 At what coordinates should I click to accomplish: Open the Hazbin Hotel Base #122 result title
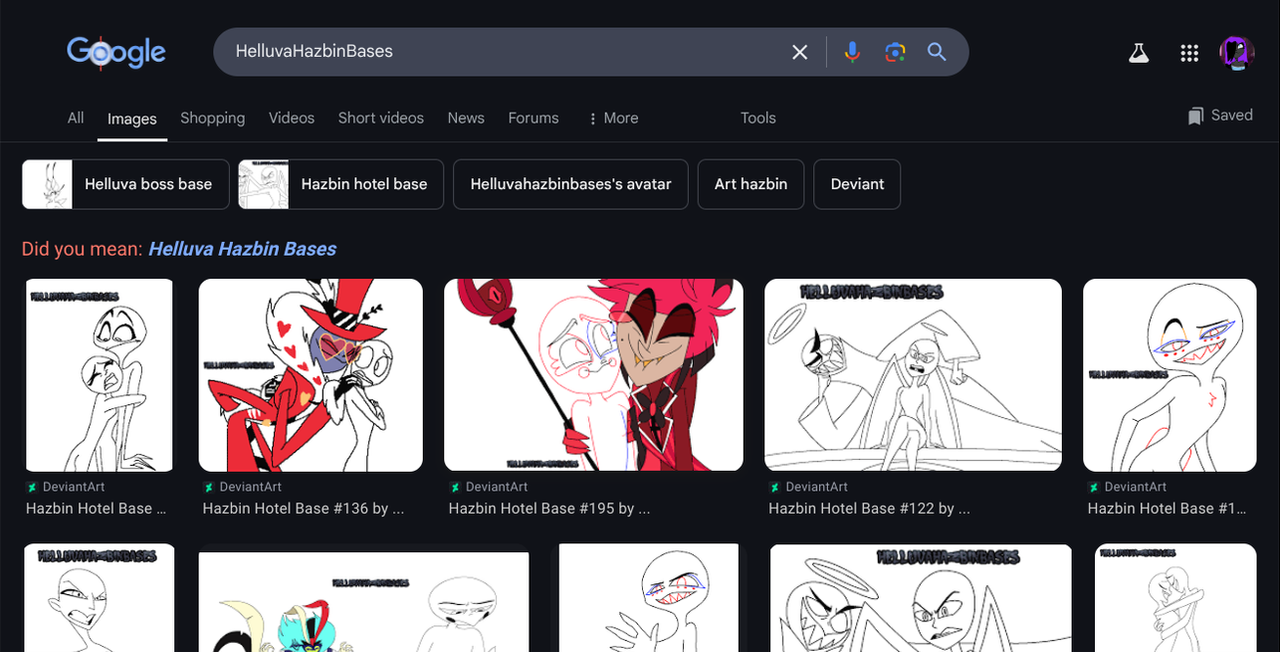(x=870, y=509)
